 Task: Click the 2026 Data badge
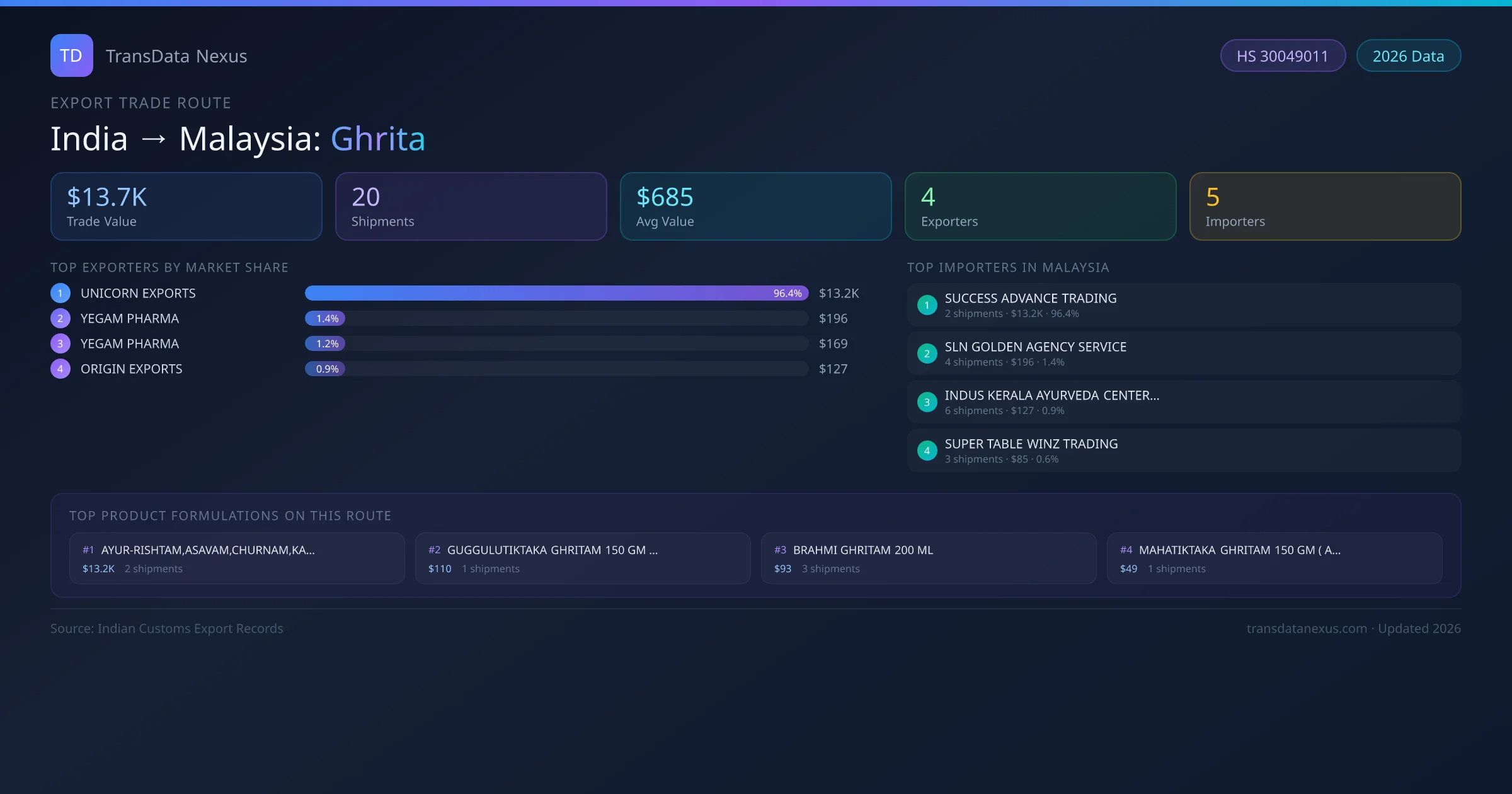[1408, 56]
